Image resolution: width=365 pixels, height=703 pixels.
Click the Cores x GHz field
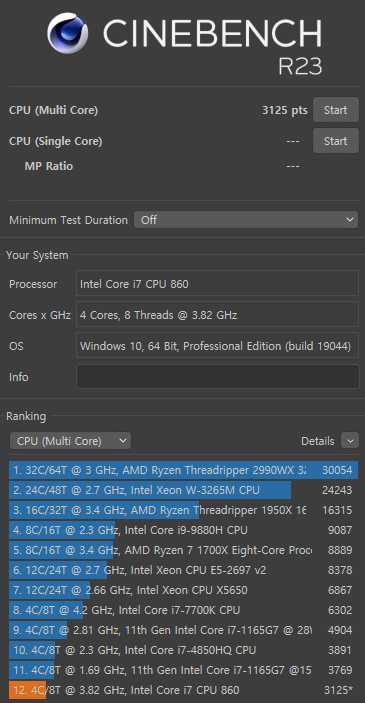pos(217,315)
